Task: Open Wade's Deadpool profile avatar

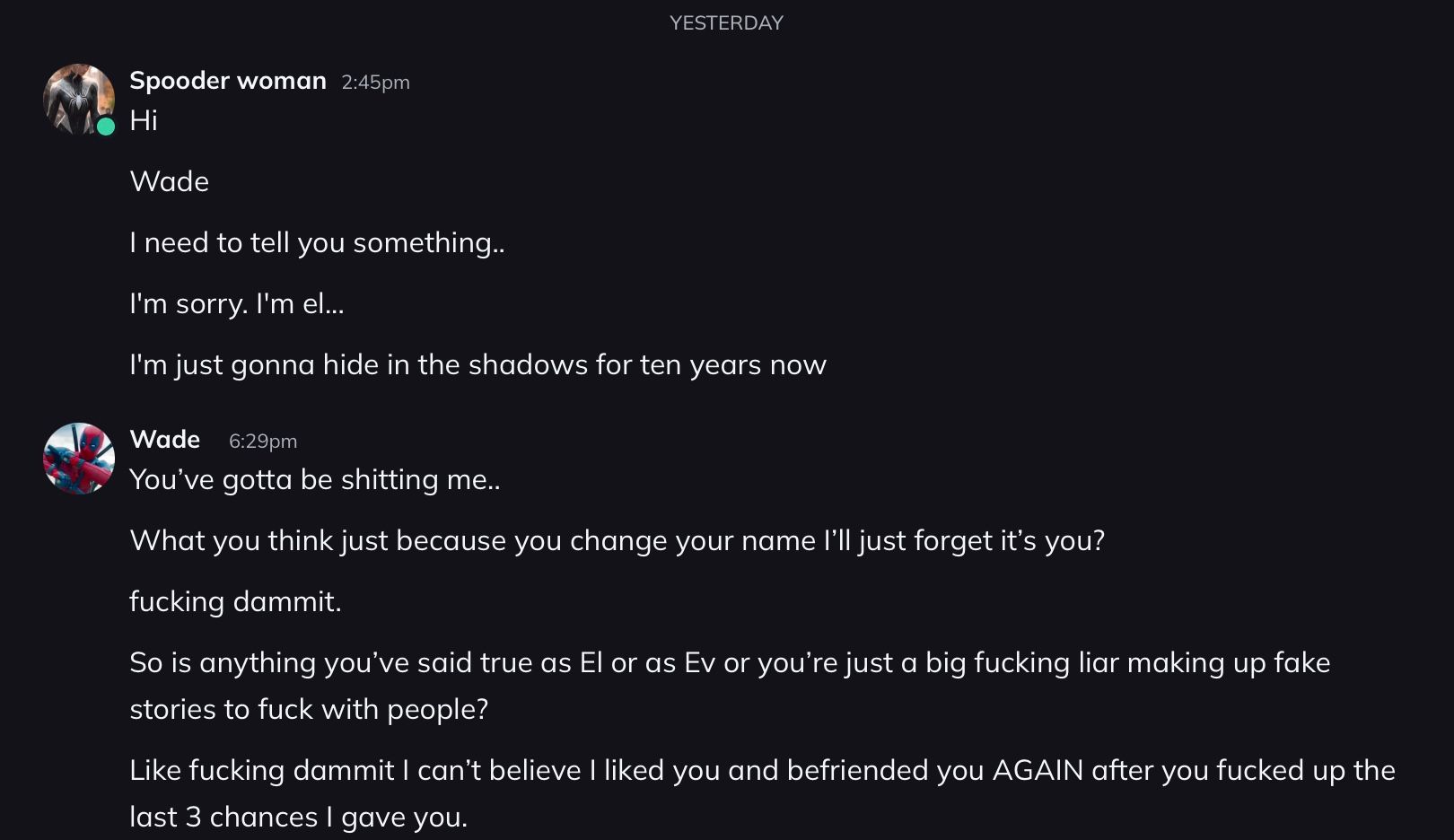Action: click(79, 459)
